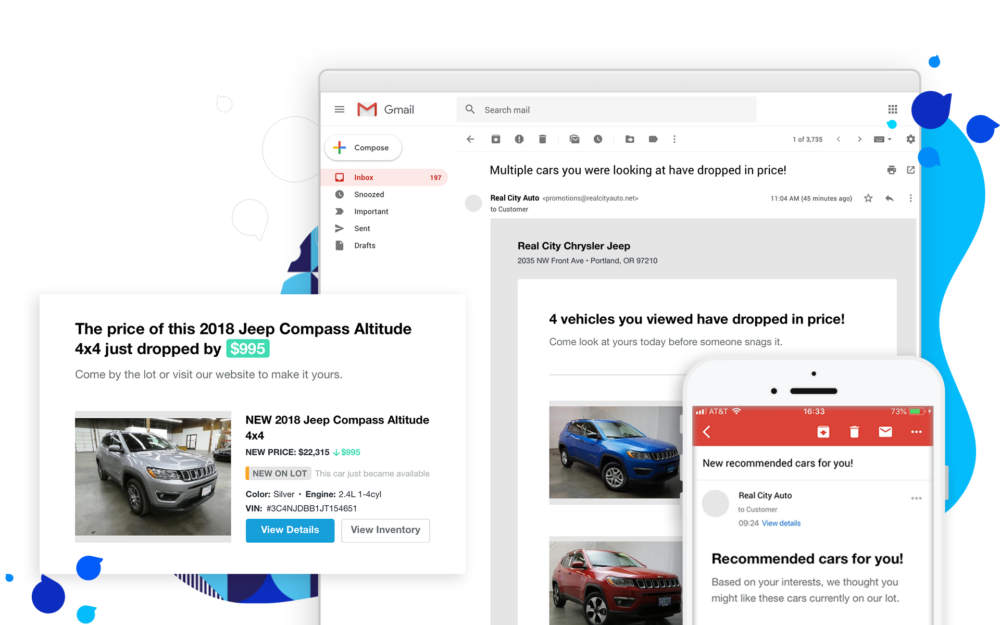Screen dimensions: 1000x625
Task: Open the Gmail main menu hamburger icon
Action: click(x=339, y=110)
